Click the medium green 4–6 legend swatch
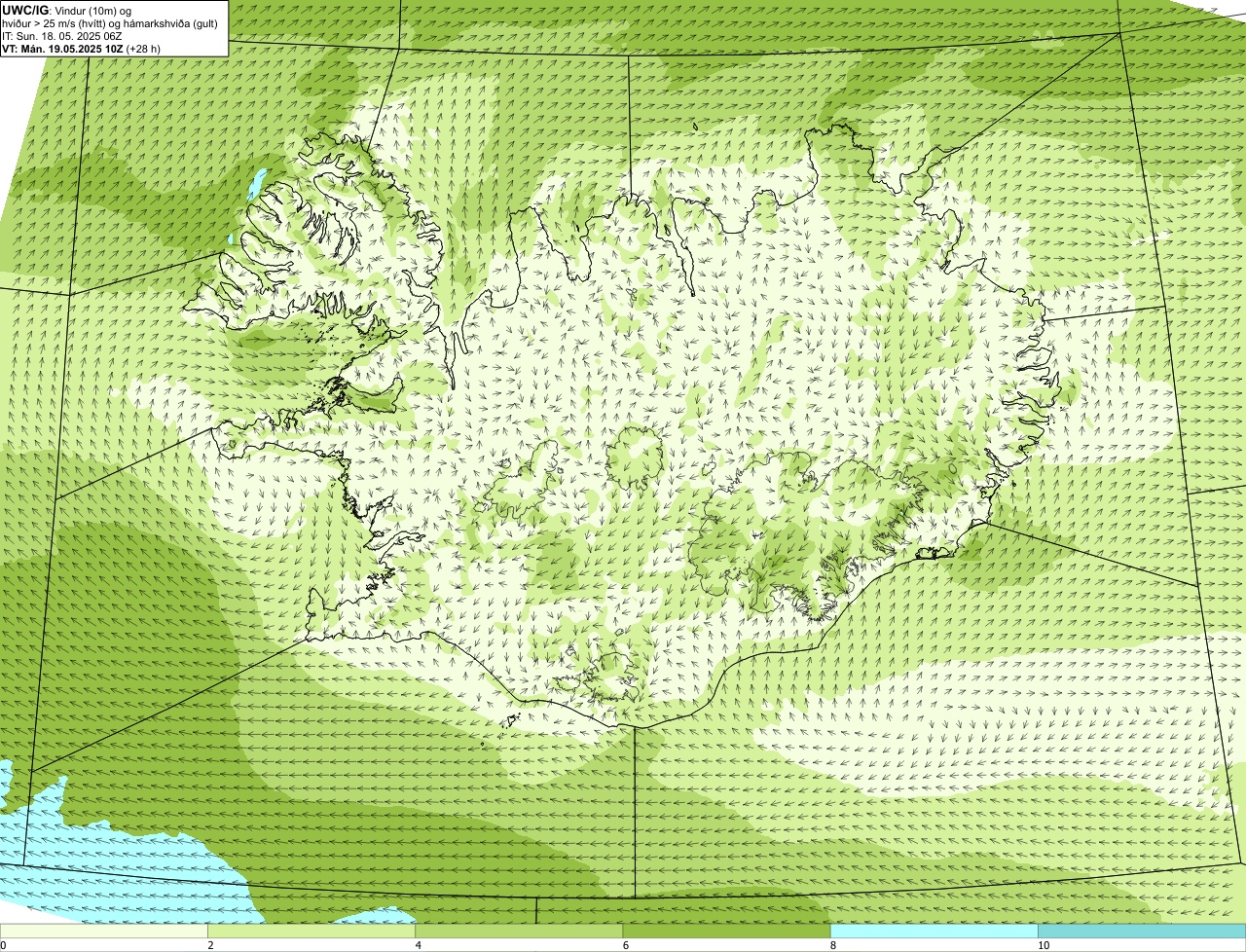1246x952 pixels. tap(519, 931)
